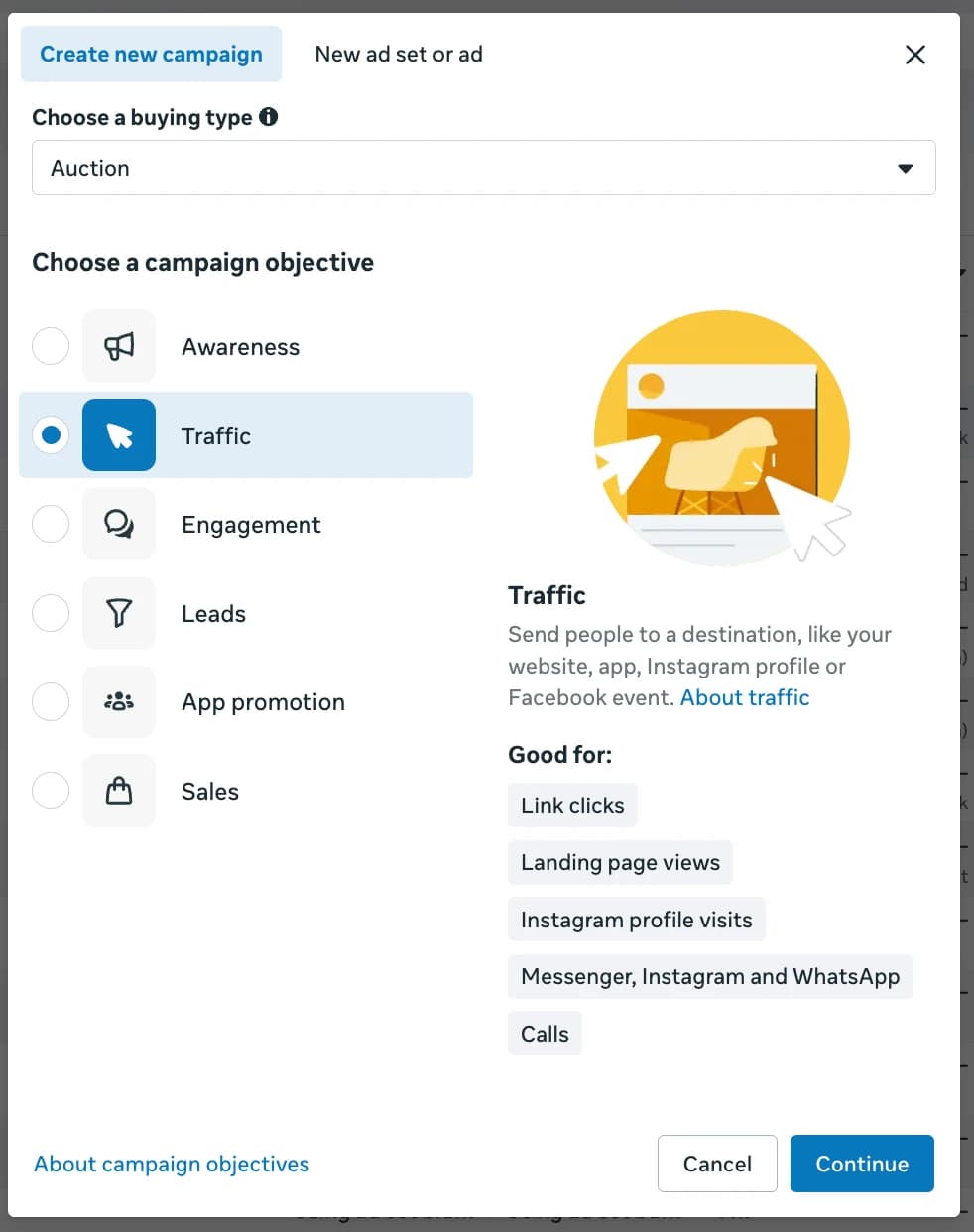This screenshot has width=974, height=1232.
Task: Select the Leads radio button
Action: (x=51, y=613)
